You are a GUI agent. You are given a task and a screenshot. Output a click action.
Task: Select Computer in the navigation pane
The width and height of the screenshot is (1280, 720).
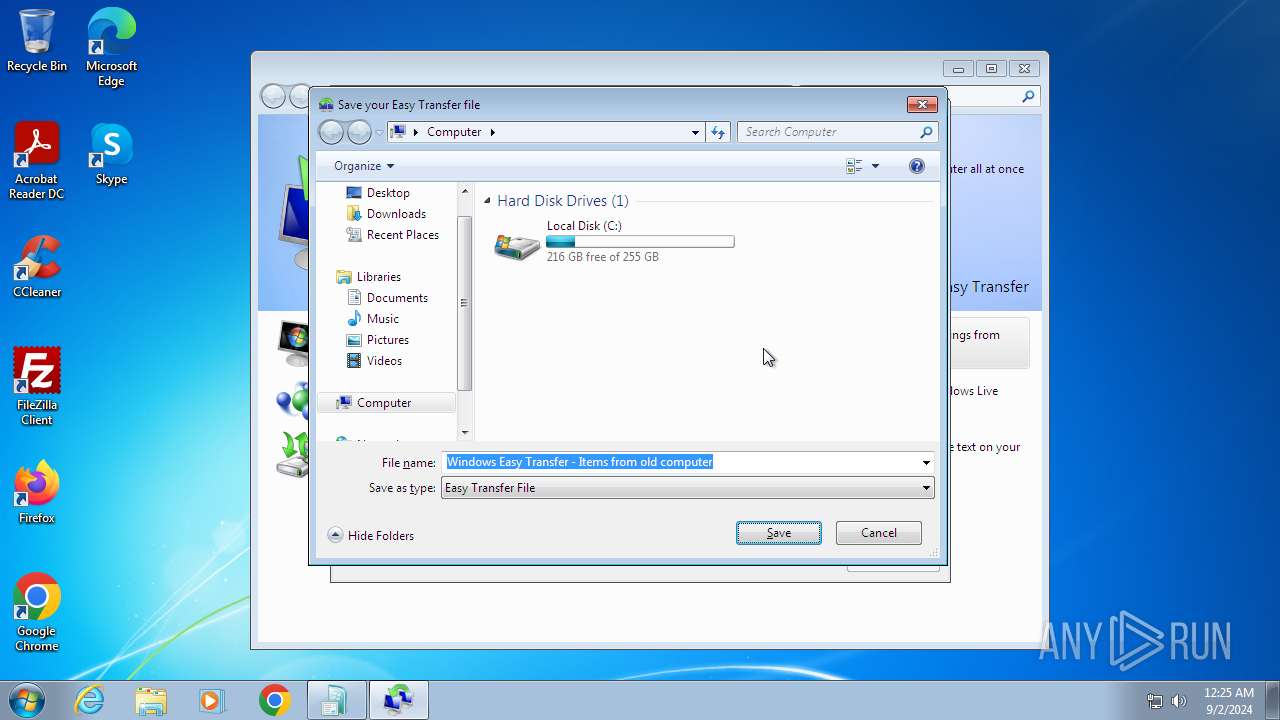(384, 403)
